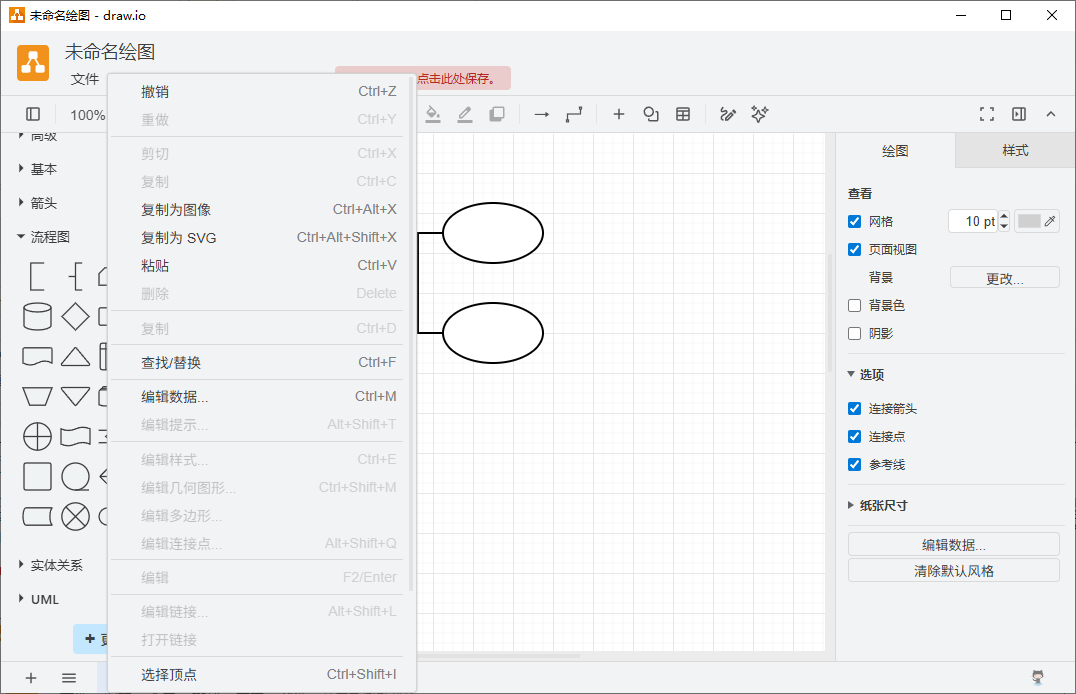
Task: Switch to the 样式 tab
Action: [1015, 150]
